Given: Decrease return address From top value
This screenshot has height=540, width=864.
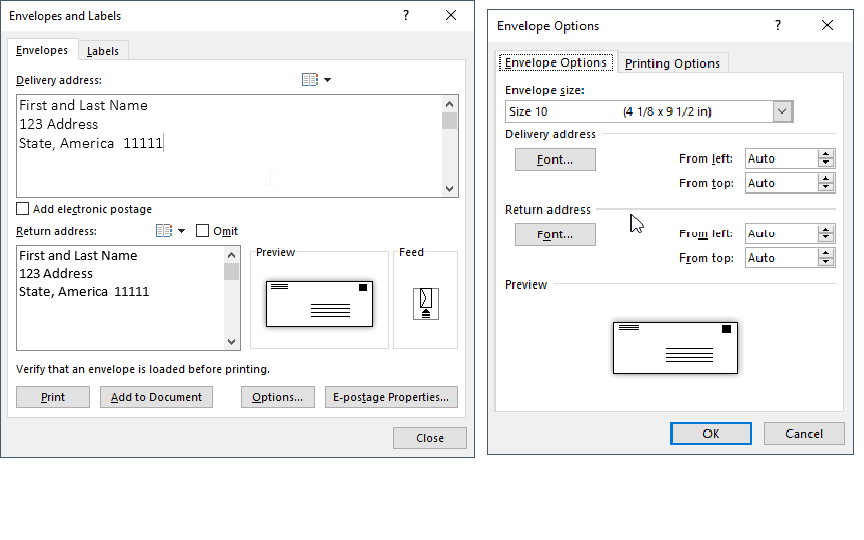Looking at the screenshot, I should [826, 262].
